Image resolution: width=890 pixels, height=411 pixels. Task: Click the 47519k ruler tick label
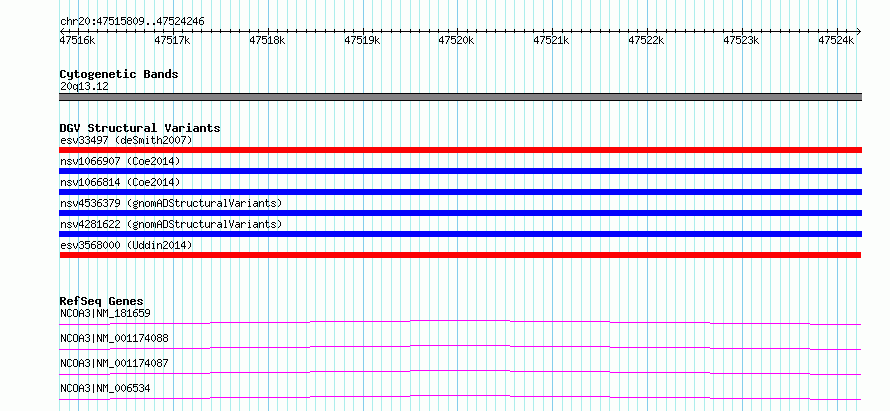click(x=362, y=40)
